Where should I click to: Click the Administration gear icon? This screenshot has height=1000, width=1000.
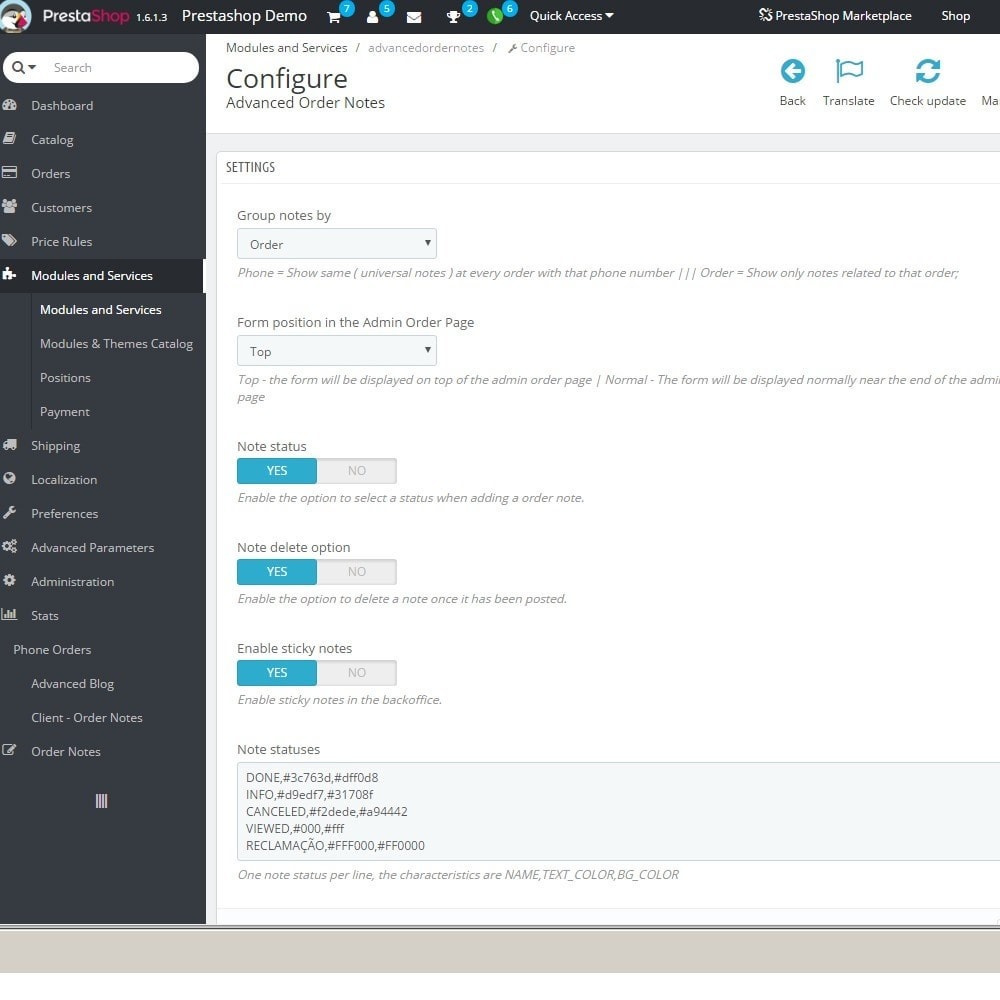pyautogui.click(x=10, y=580)
